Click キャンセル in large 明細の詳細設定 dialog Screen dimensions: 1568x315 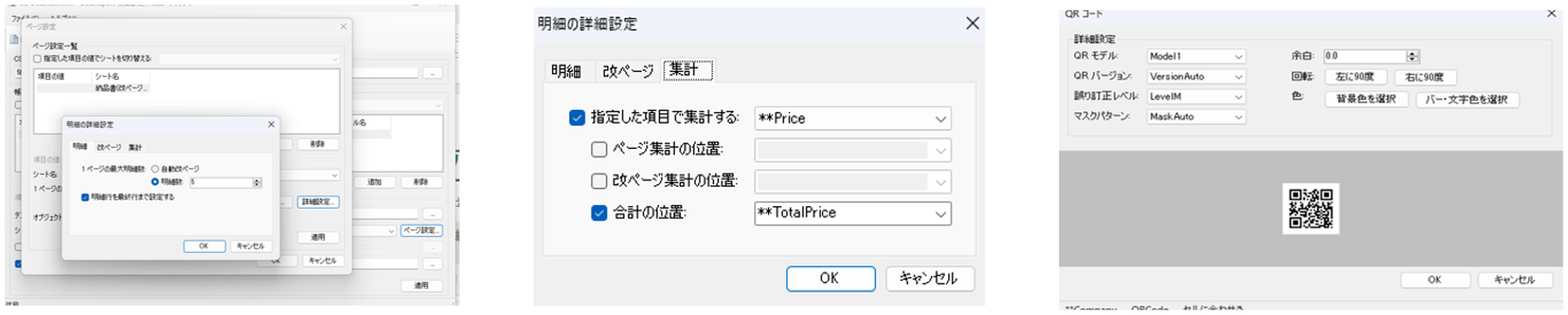pyautogui.click(x=929, y=278)
